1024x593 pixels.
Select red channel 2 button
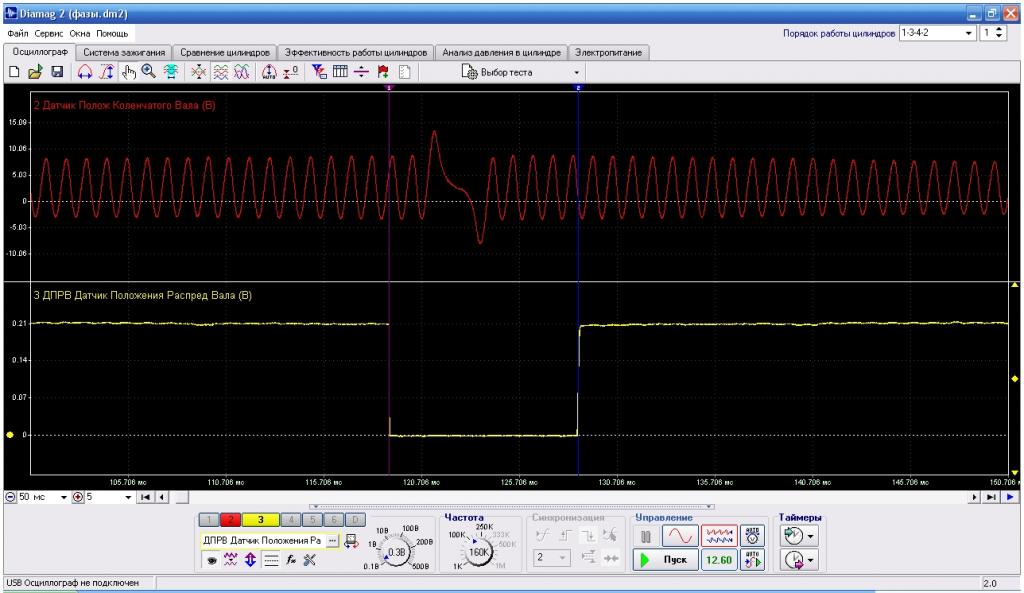(230, 520)
